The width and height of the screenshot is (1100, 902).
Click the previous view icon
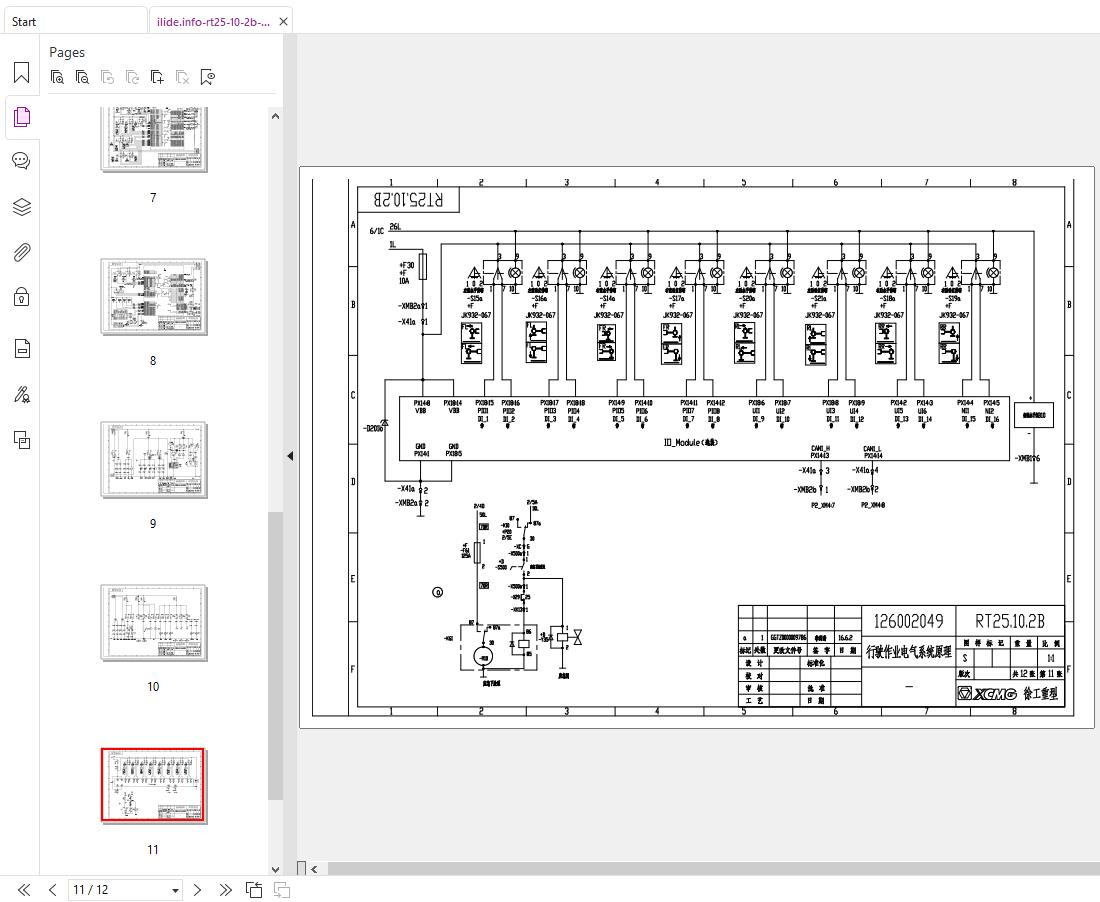point(253,889)
